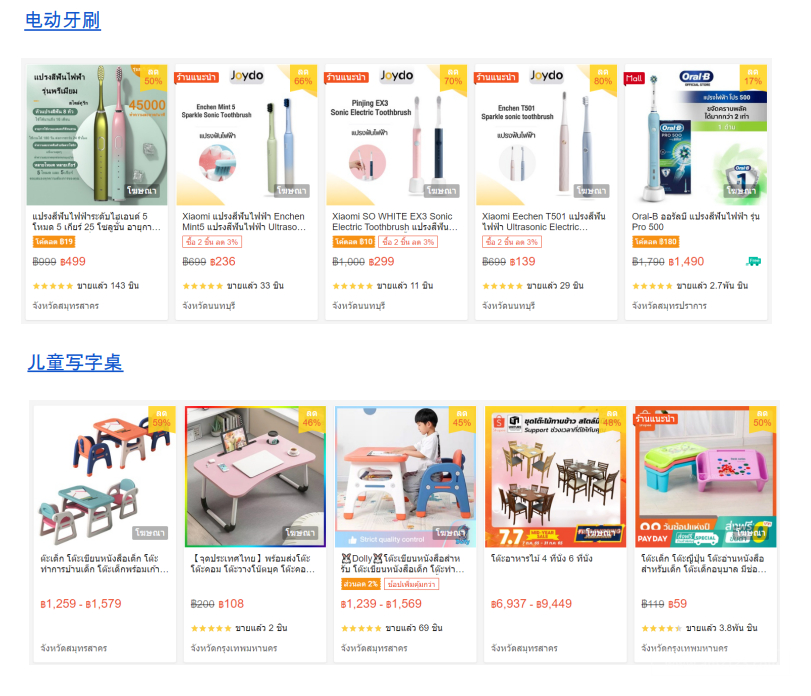Click the Dolly kids study desk title
811x696 pixels.
[402, 564]
